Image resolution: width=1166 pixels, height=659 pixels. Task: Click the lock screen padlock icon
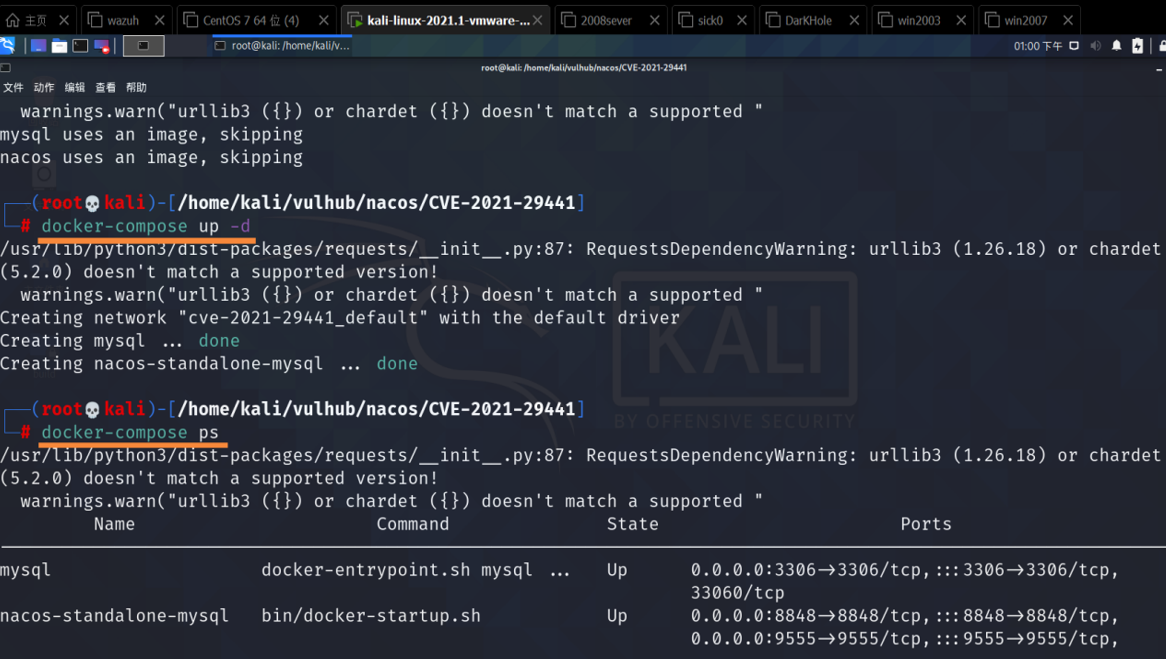click(x=1162, y=46)
